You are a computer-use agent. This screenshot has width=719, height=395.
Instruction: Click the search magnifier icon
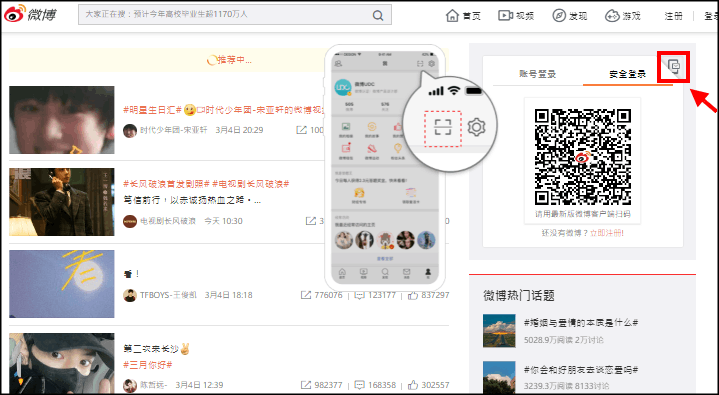tap(378, 16)
